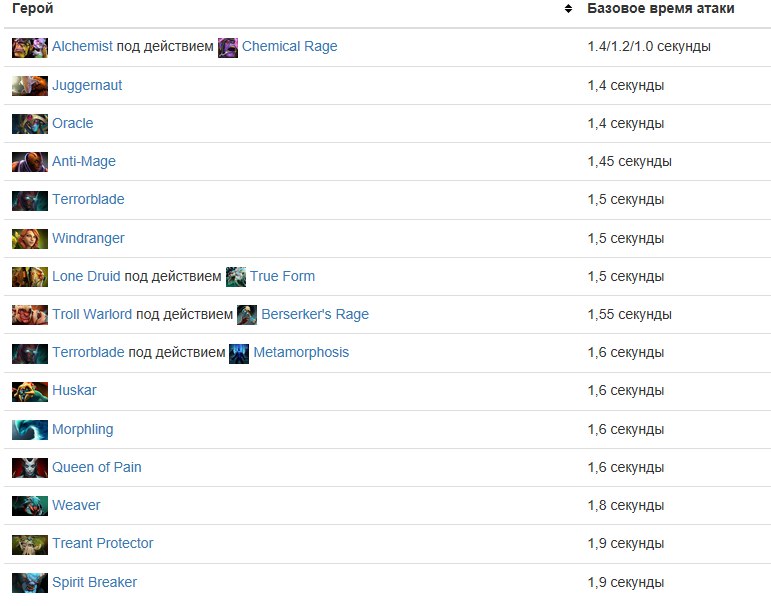The height and width of the screenshot is (606, 771).
Task: Sort table using the Герой column arrows
Action: tap(568, 9)
